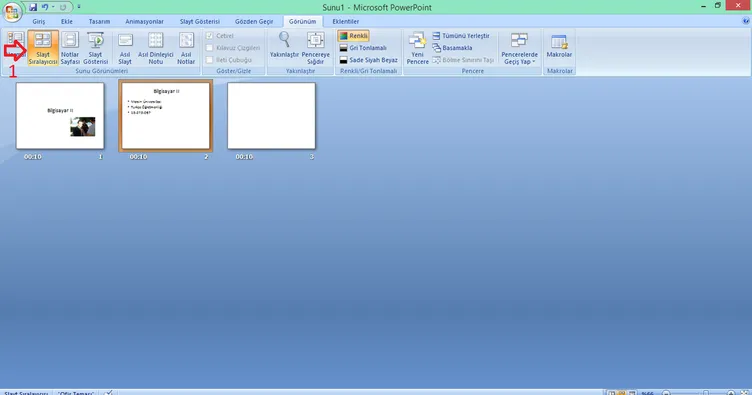The height and width of the screenshot is (395, 752).
Task: Open the Slayt Gösterisi ribbon tab
Action: [x=200, y=22]
